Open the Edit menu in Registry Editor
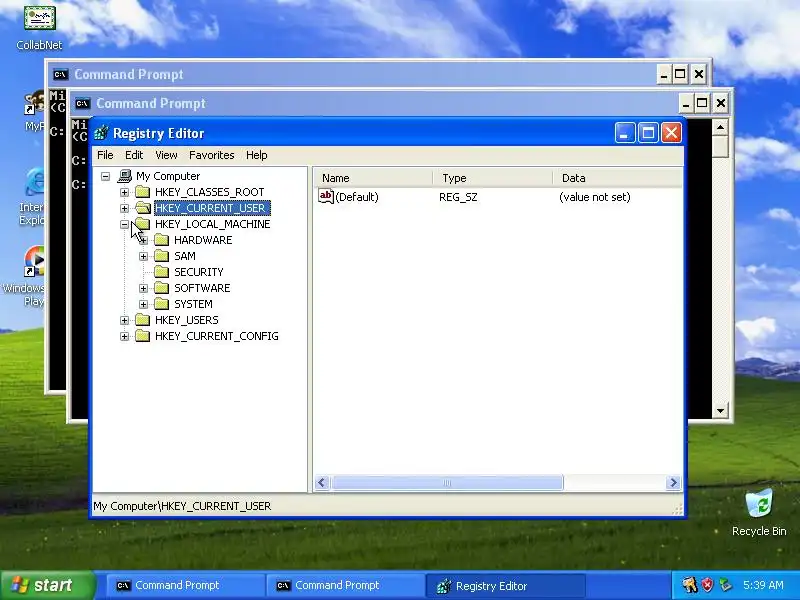 click(134, 155)
